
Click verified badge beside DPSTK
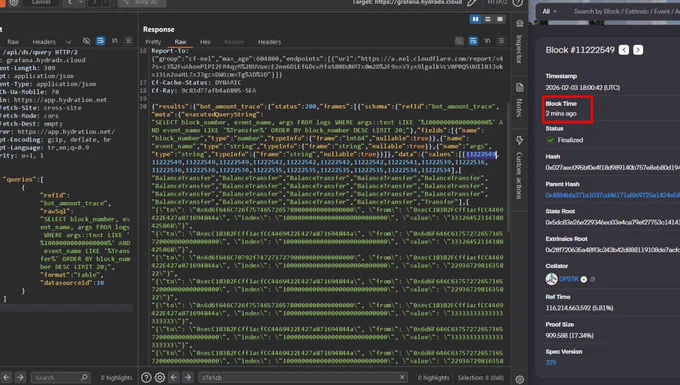(584, 280)
